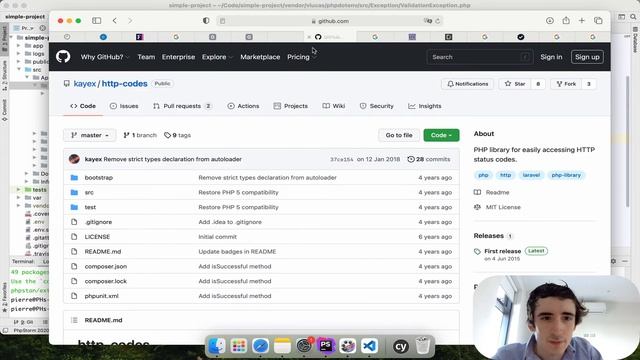Open the kayex owner link
640x360 pixels.
click(84, 83)
